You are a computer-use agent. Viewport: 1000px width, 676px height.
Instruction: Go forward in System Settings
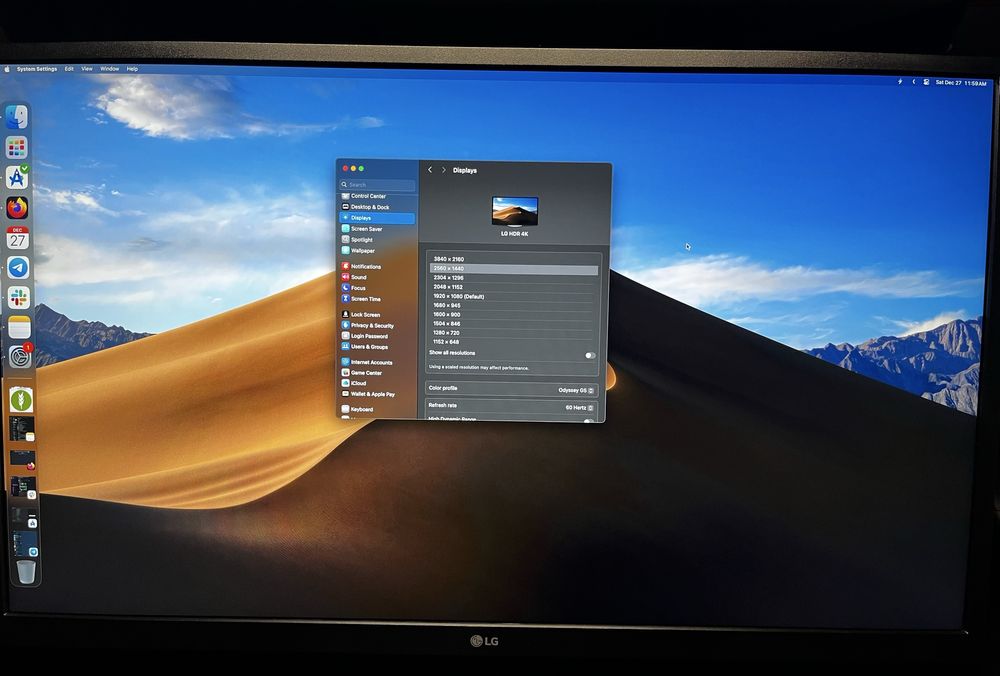pos(444,170)
